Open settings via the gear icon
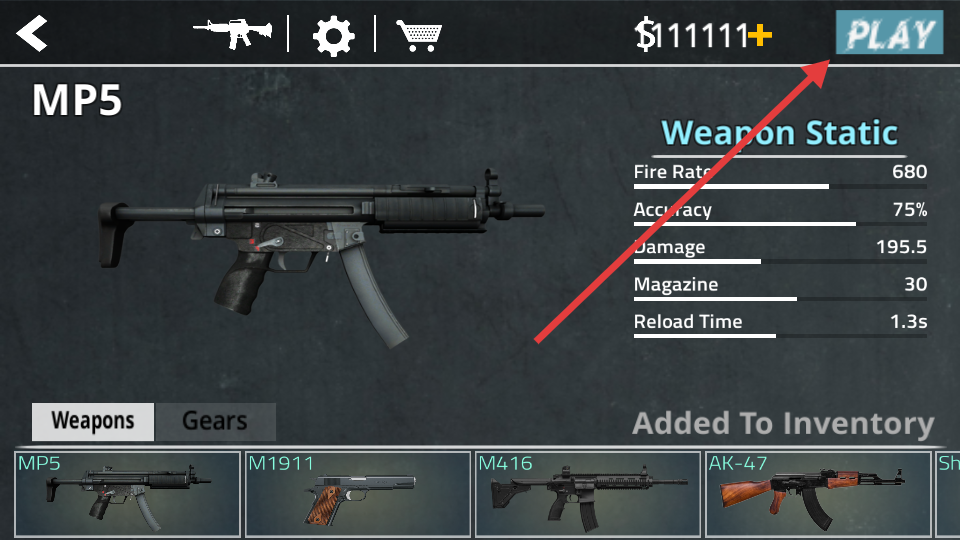The width and height of the screenshot is (960, 540). [333, 36]
